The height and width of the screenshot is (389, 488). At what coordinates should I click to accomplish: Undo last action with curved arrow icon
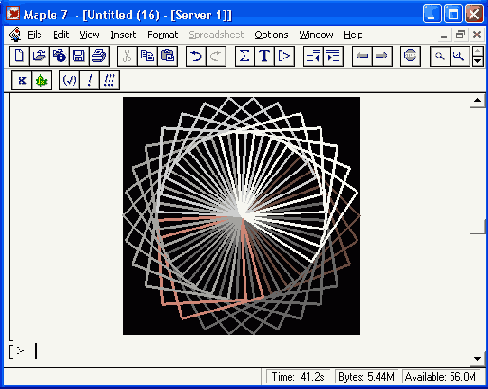[196, 56]
